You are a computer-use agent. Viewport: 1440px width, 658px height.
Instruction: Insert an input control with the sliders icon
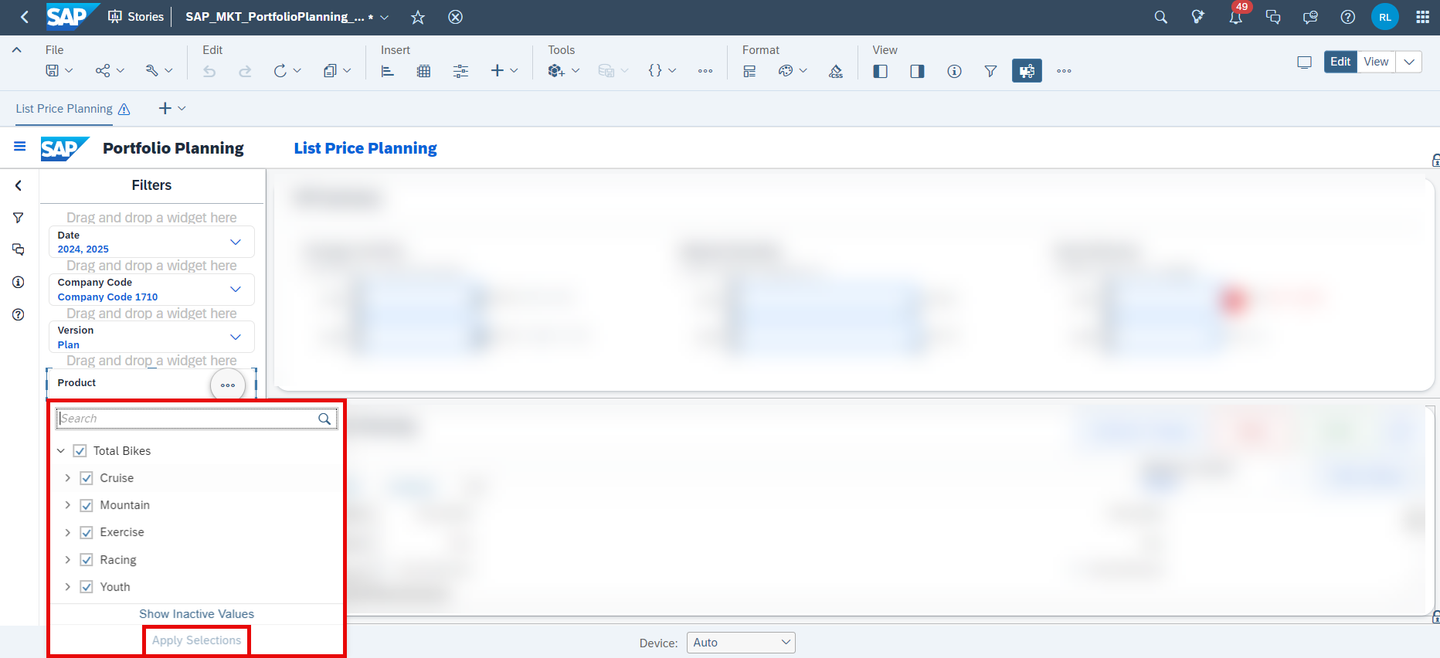click(461, 71)
